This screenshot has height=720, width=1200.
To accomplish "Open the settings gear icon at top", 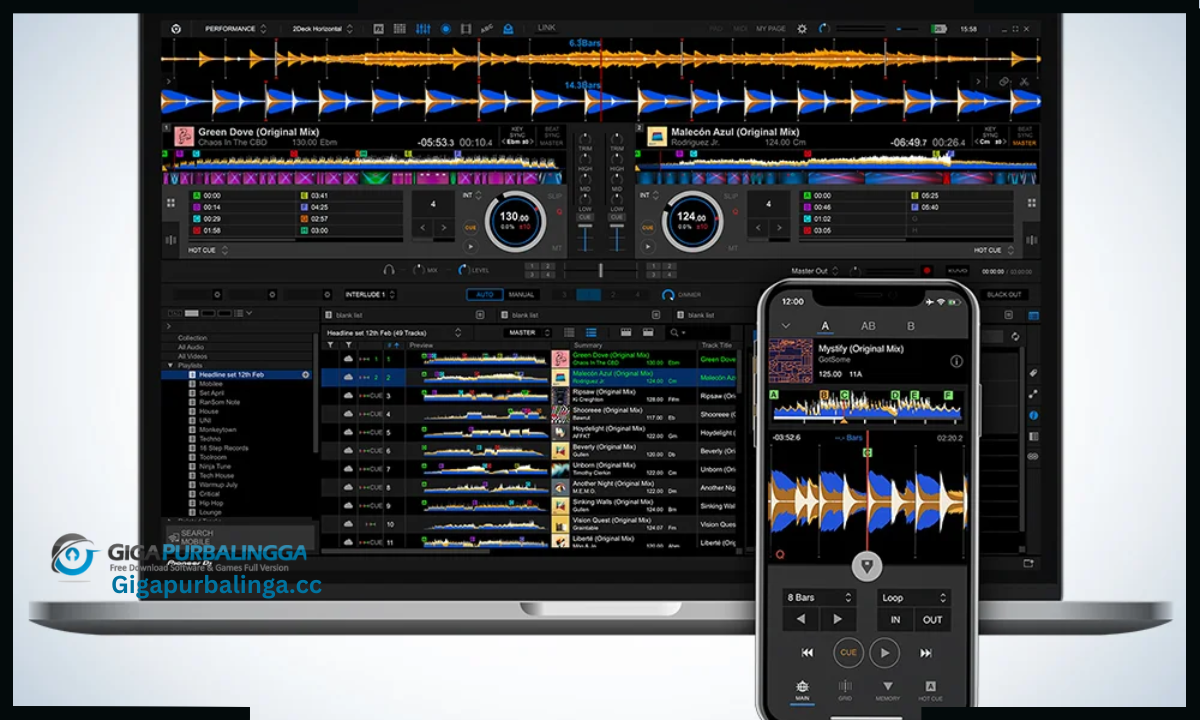I will [x=802, y=29].
